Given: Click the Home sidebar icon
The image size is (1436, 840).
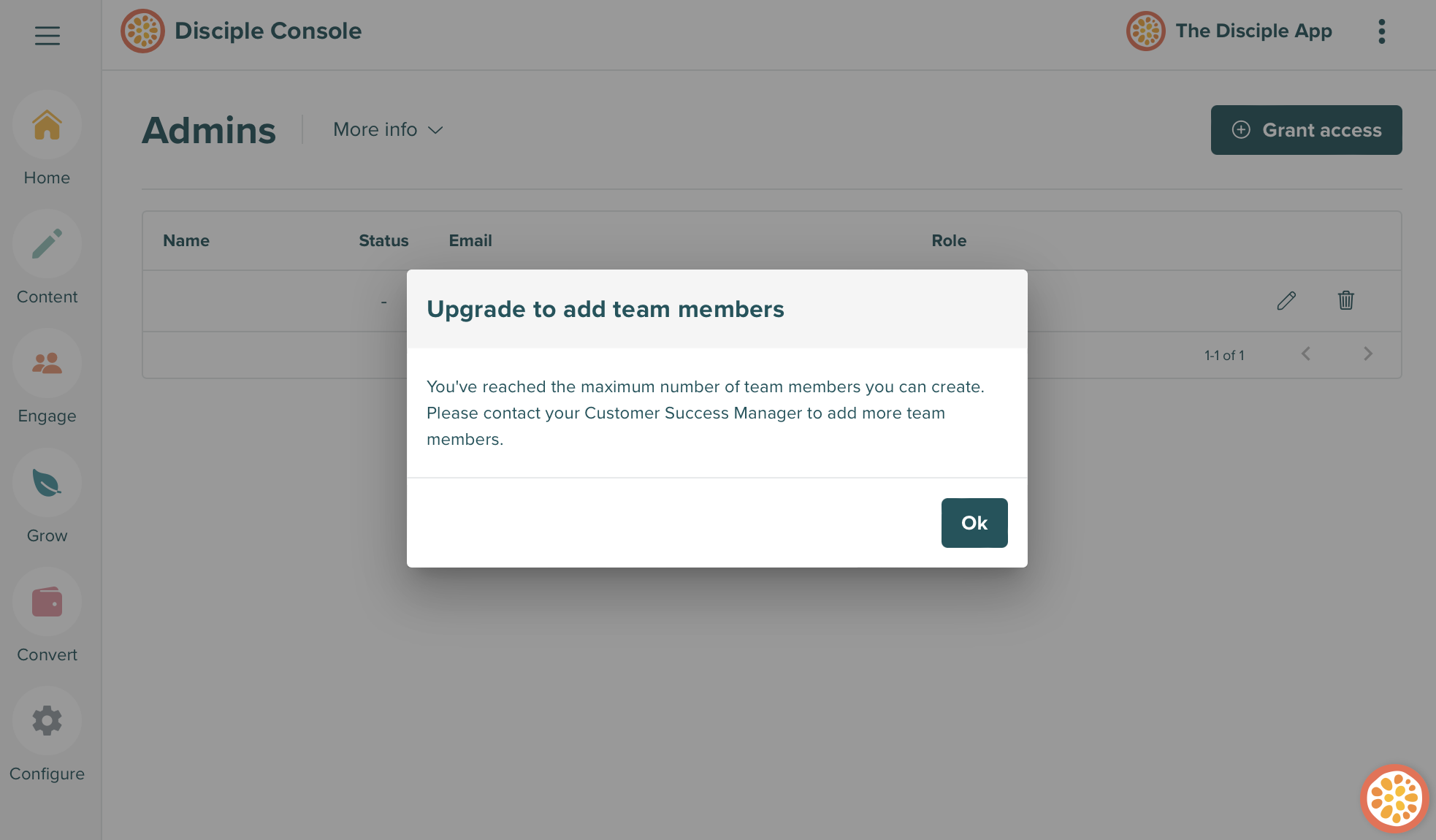Looking at the screenshot, I should click(x=47, y=125).
